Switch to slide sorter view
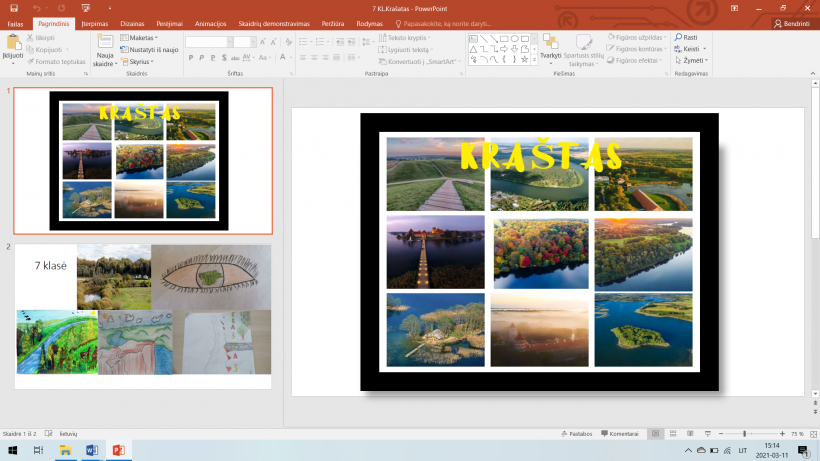Viewport: 820px width, 461px height. (x=672, y=434)
